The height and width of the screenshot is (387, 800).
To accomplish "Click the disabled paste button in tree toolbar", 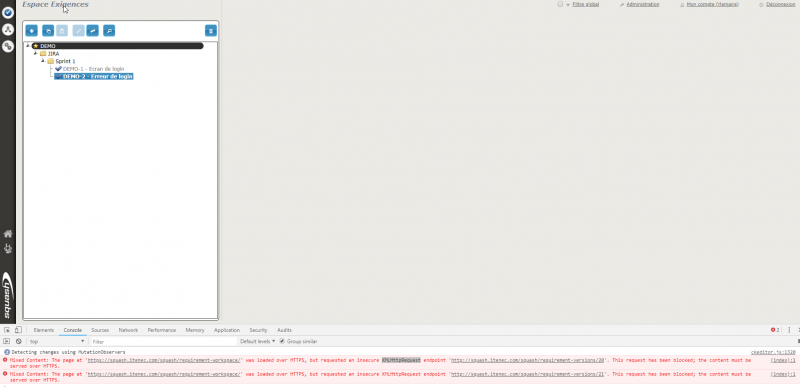I will coord(62,31).
